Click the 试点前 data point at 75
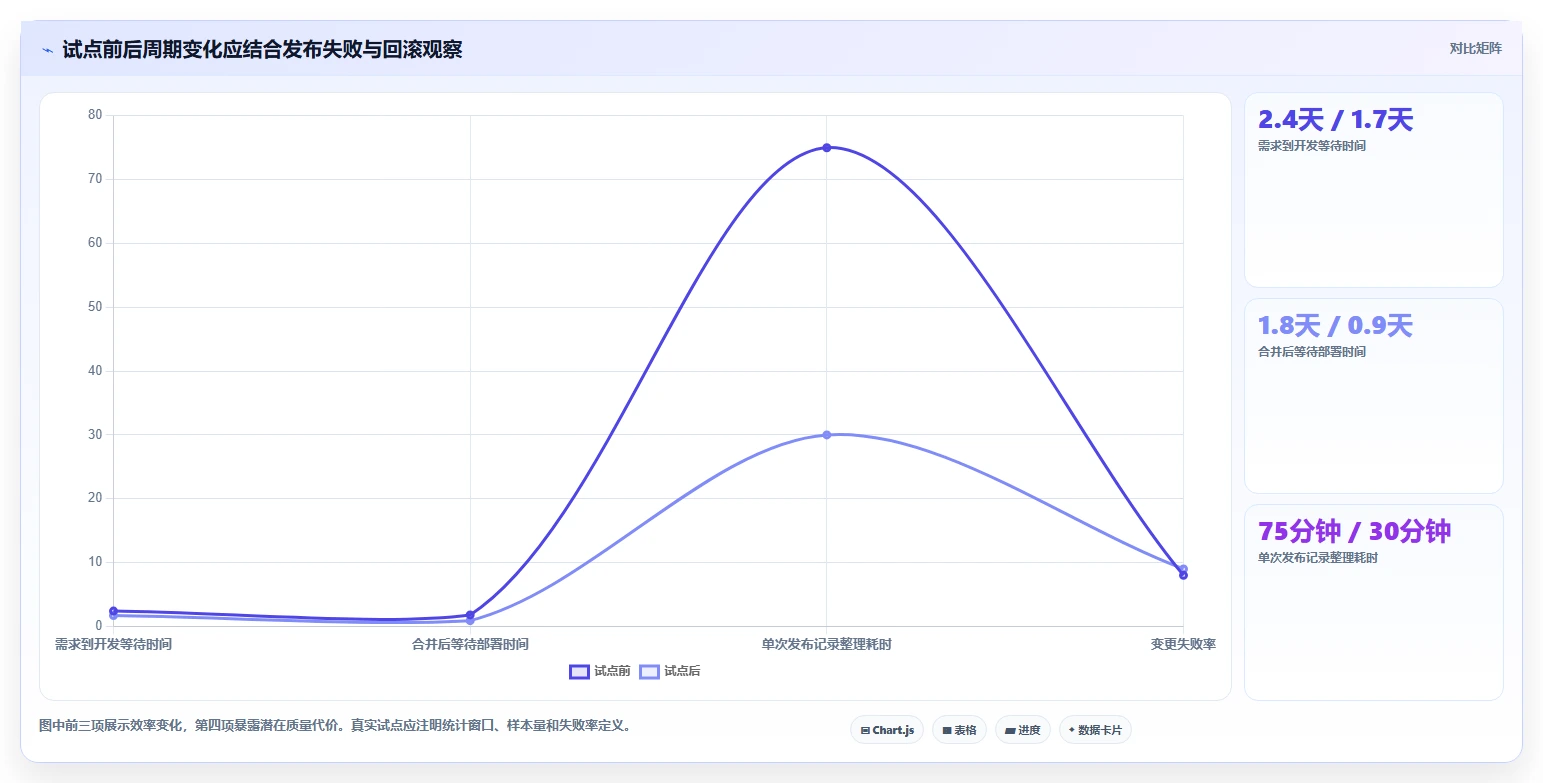 [827, 148]
